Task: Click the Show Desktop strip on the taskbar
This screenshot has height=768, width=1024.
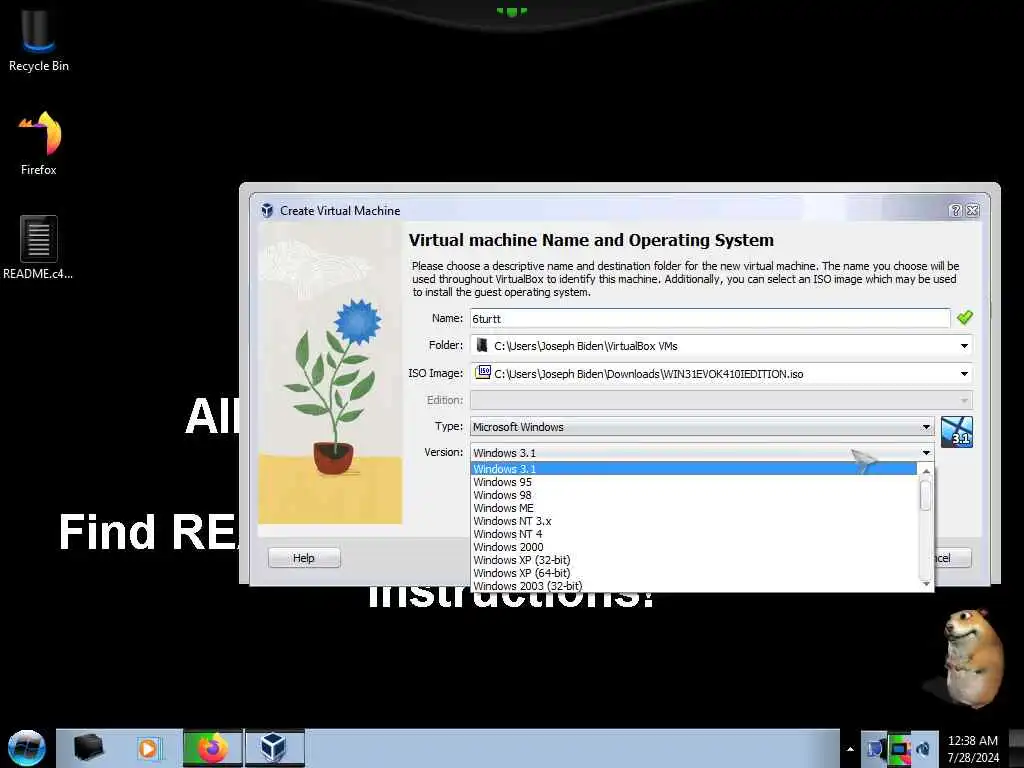Action: pos(1016,748)
